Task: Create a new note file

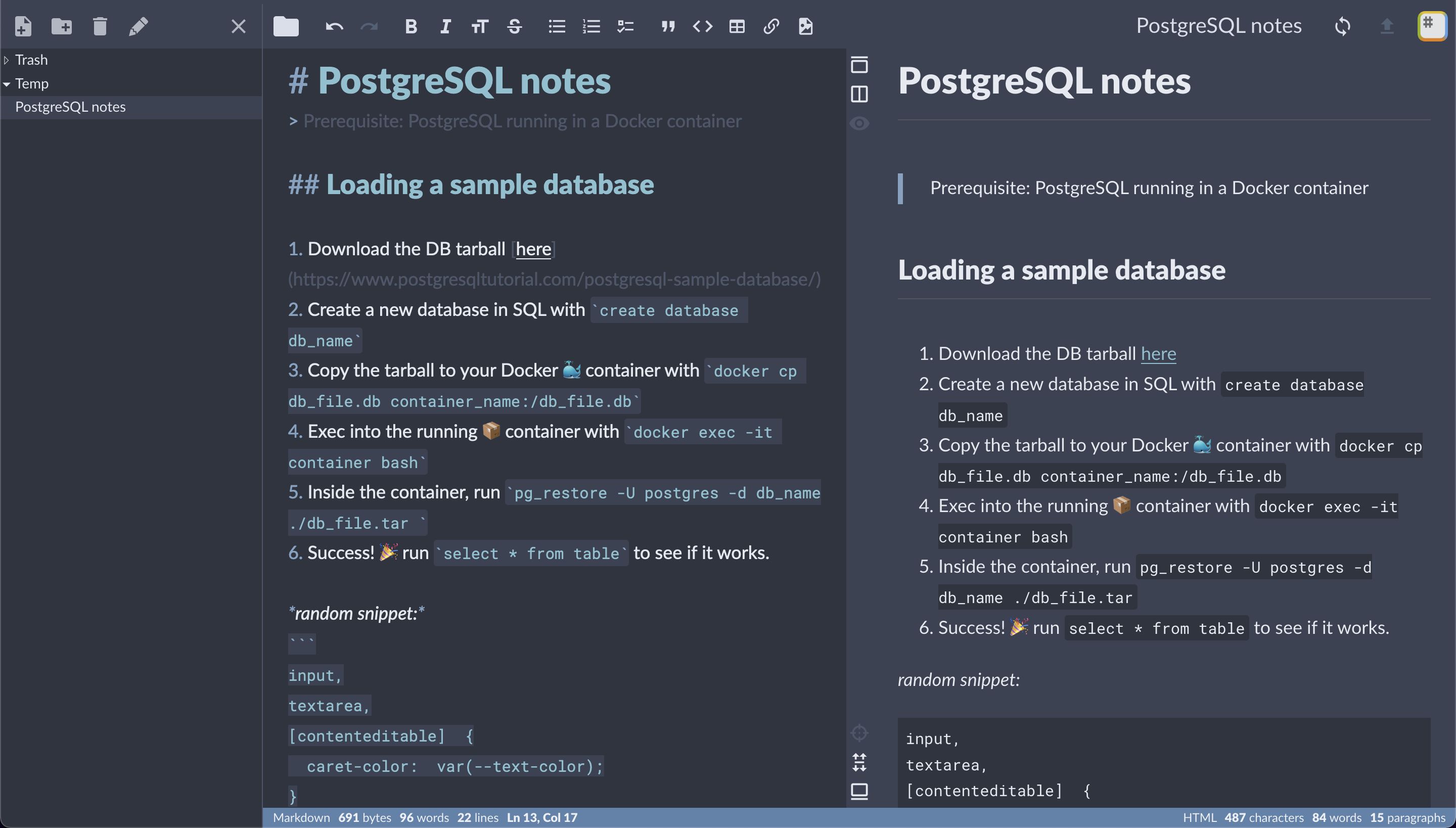Action: coord(23,26)
